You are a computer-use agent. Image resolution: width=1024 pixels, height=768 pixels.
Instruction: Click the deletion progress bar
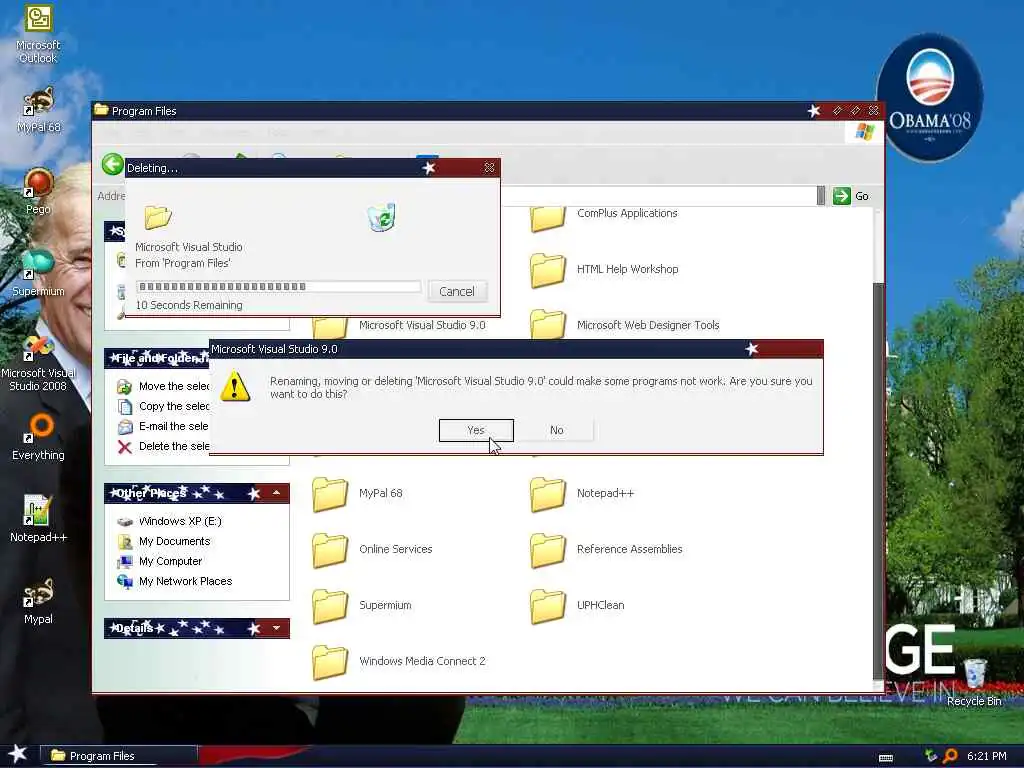(x=278, y=287)
